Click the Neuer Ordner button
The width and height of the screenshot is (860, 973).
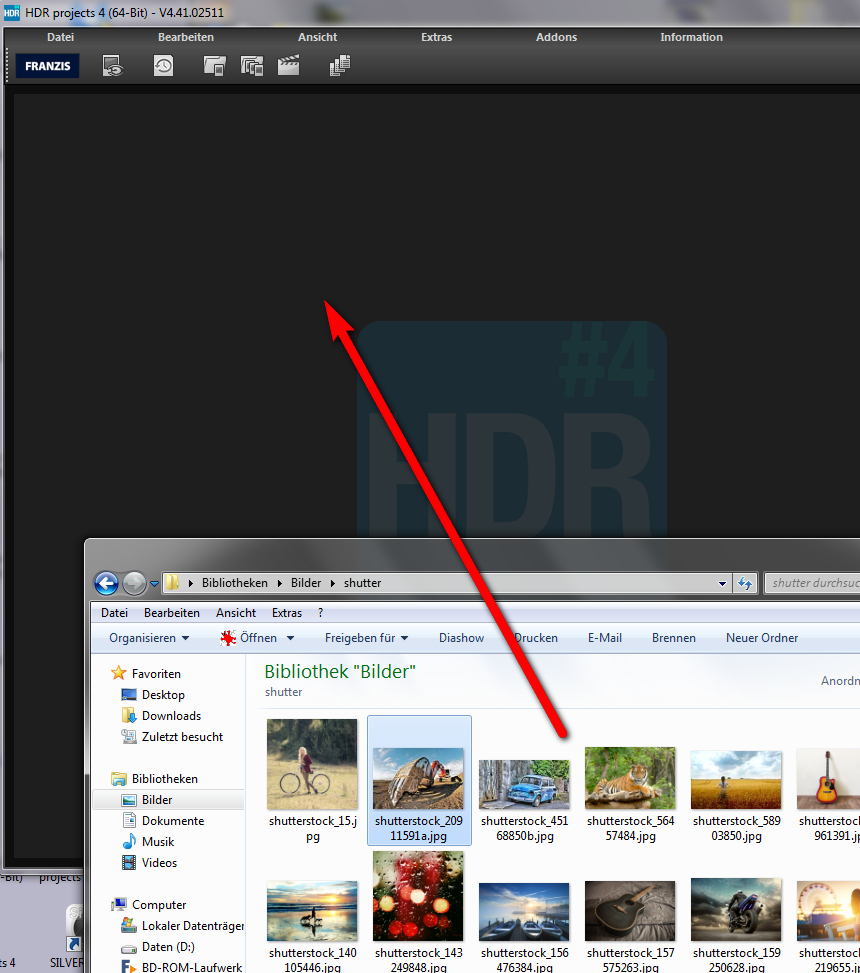pos(761,638)
